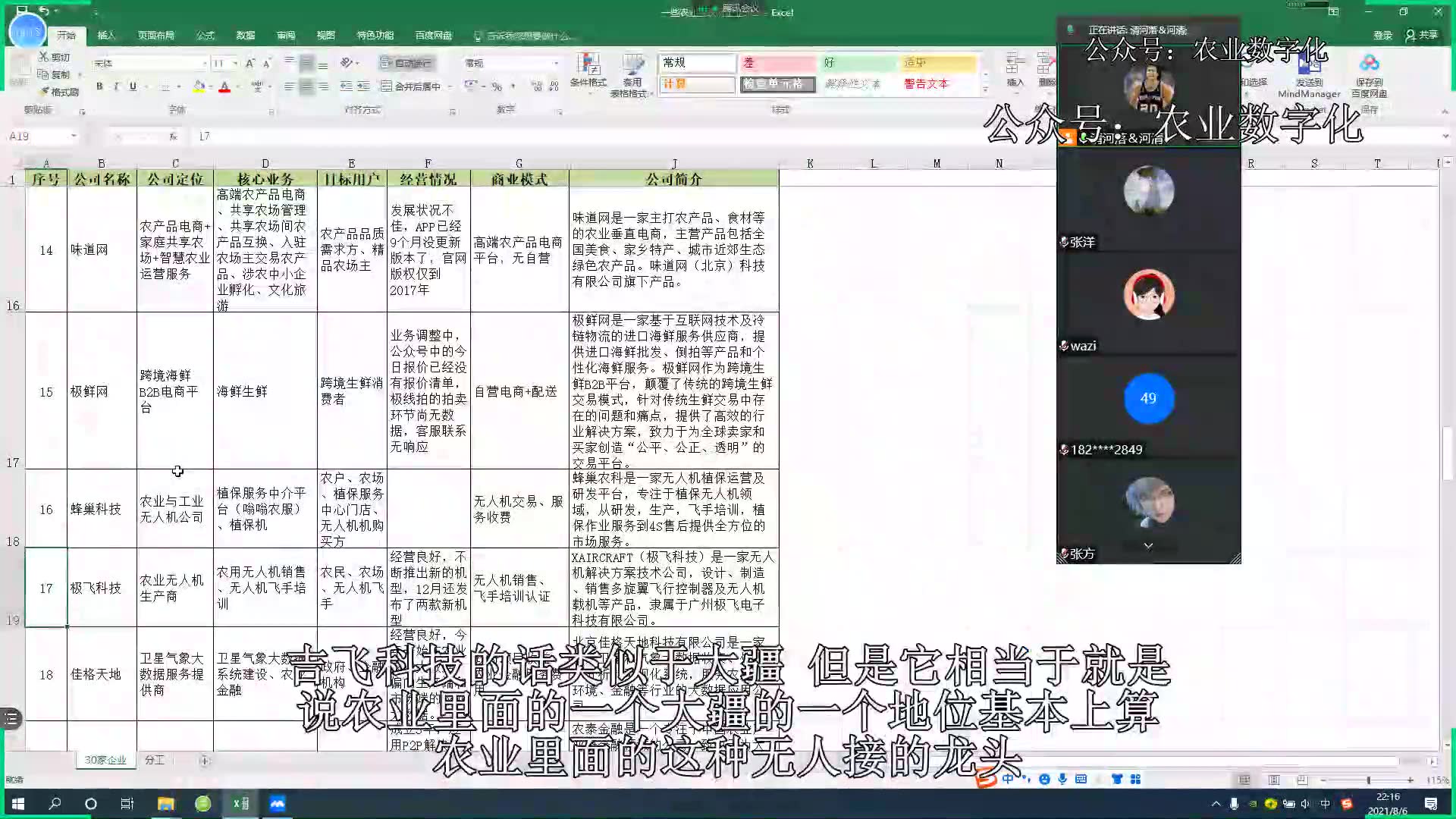
Task: Click the insert function fx icon
Action: [173, 136]
